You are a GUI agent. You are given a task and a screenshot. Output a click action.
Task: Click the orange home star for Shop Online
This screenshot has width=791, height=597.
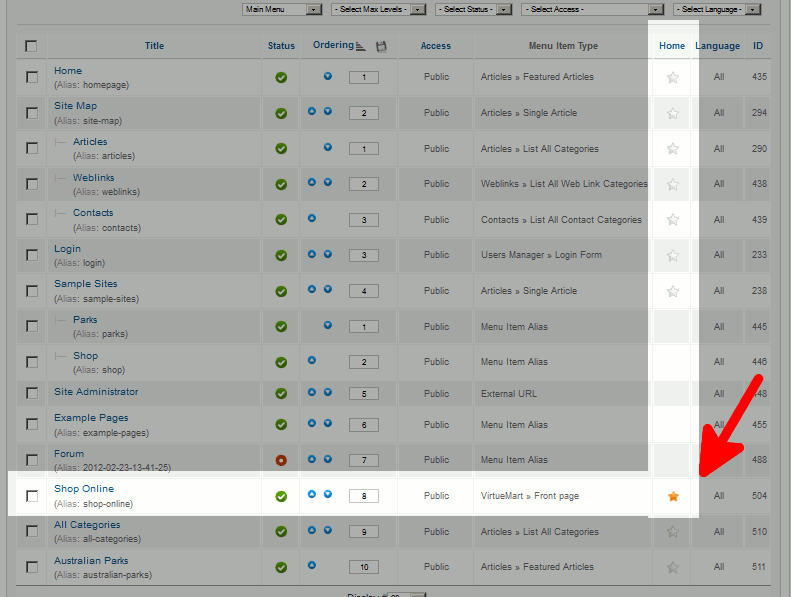tap(673, 496)
